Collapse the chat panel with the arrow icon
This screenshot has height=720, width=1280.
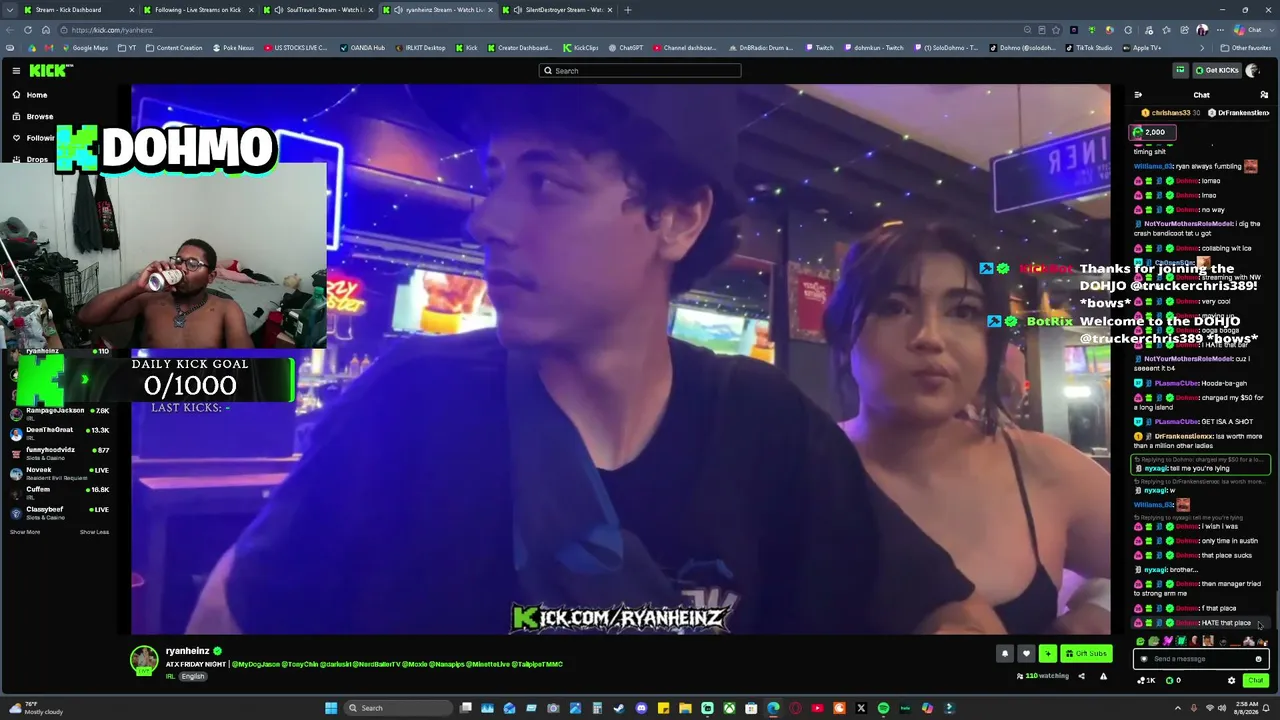coord(1138,95)
